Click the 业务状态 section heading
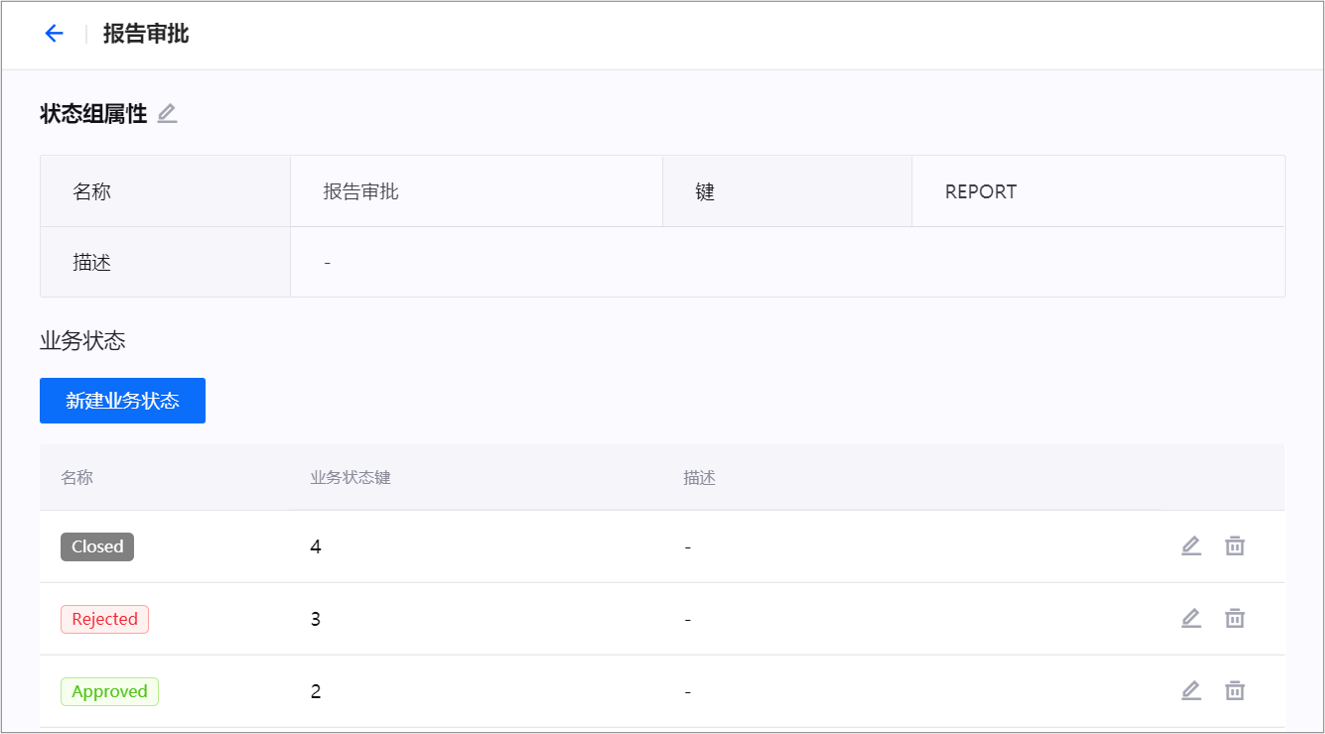1325x734 pixels. pyautogui.click(x=83, y=341)
